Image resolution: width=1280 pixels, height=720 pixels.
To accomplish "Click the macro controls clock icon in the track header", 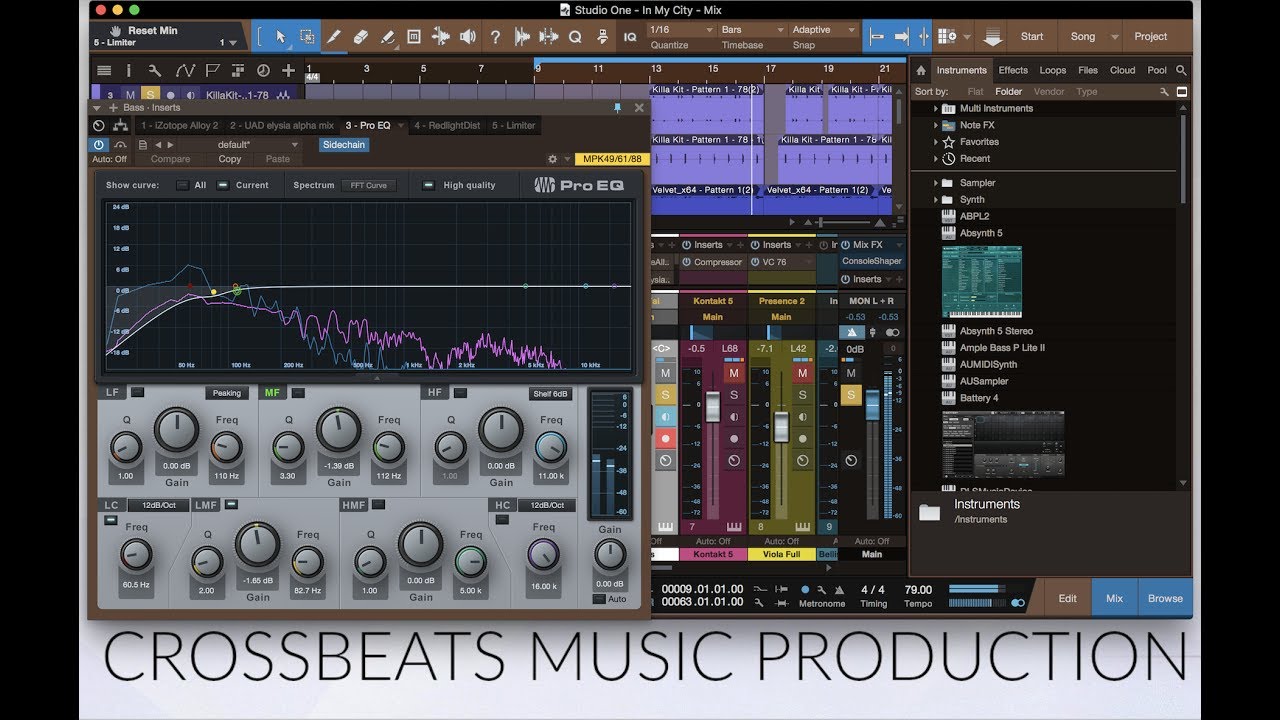I will point(263,71).
